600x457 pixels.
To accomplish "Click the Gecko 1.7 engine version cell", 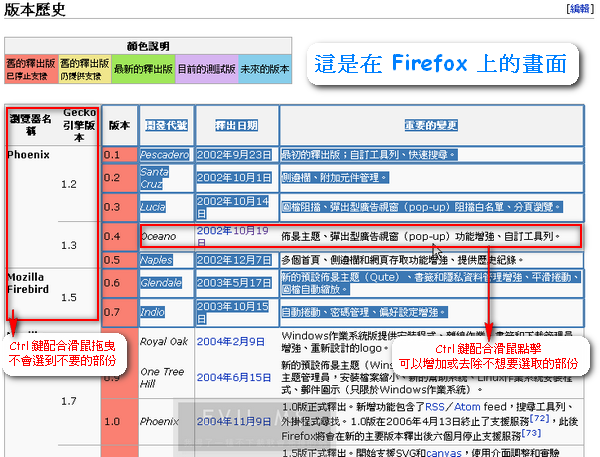I will 69,401.
